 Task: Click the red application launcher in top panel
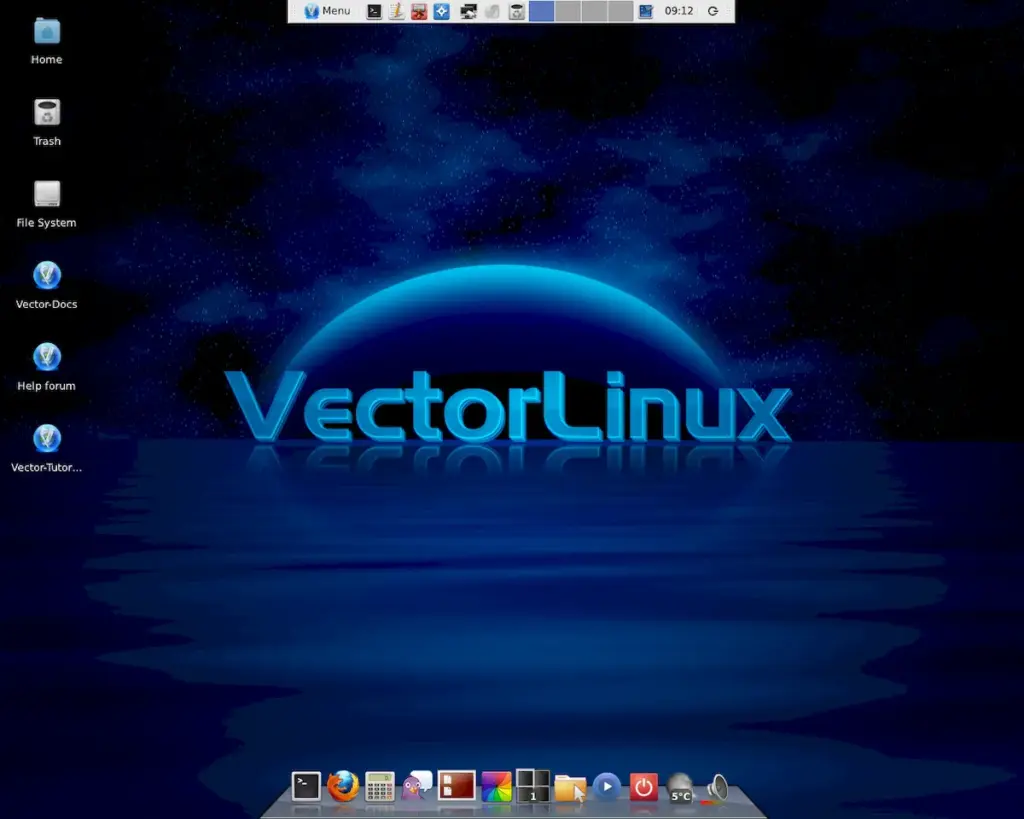(x=419, y=11)
